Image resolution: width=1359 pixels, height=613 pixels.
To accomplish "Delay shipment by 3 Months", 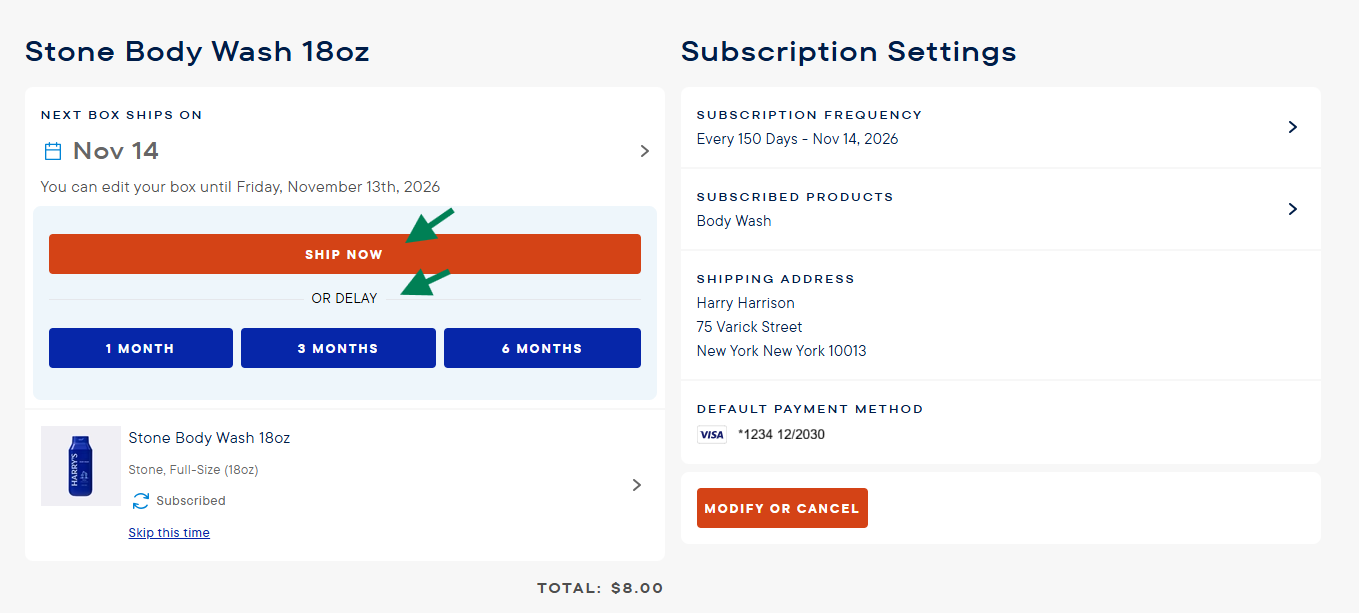I will tap(338, 348).
